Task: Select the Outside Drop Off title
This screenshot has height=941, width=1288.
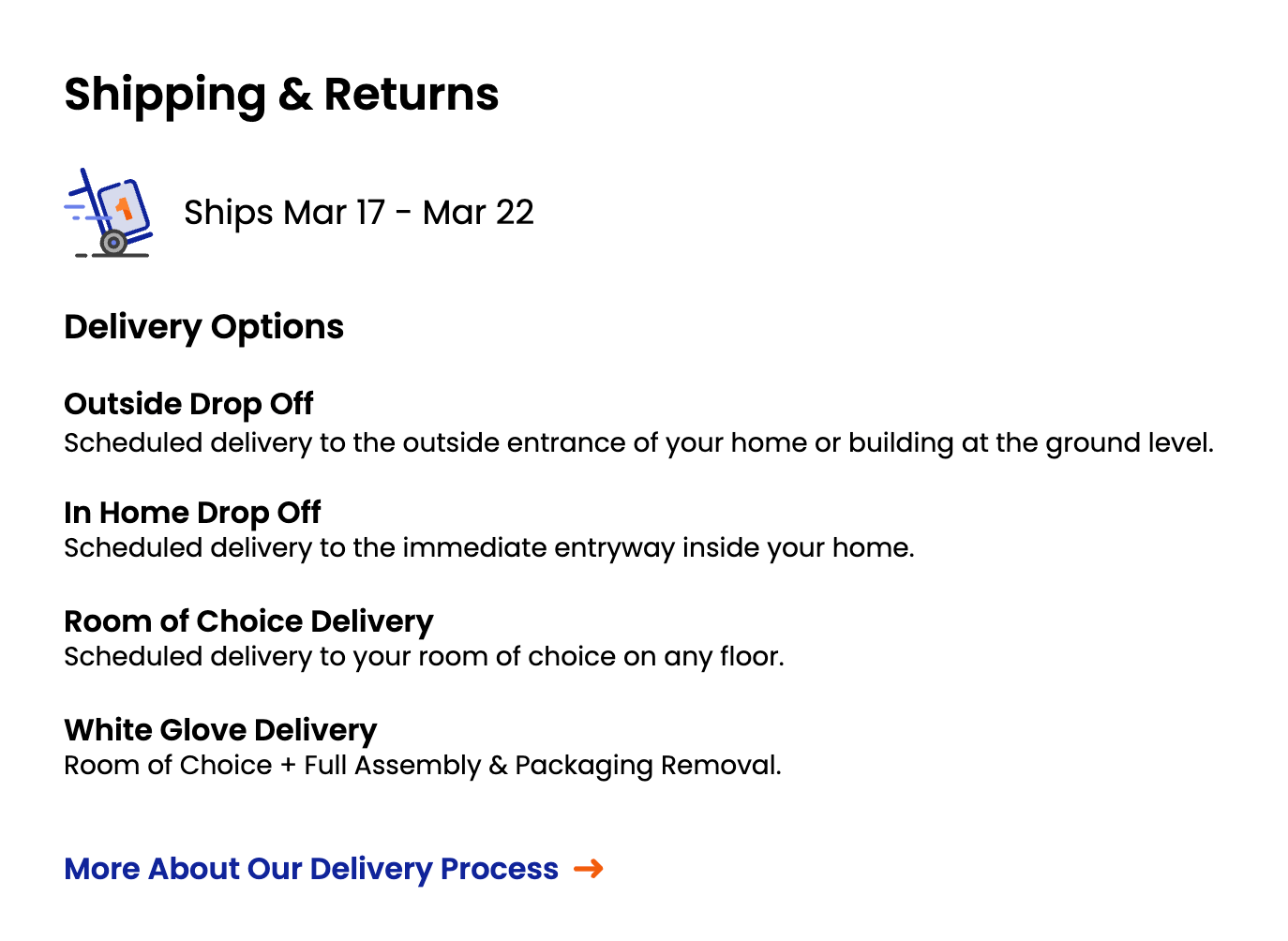Action: point(188,404)
